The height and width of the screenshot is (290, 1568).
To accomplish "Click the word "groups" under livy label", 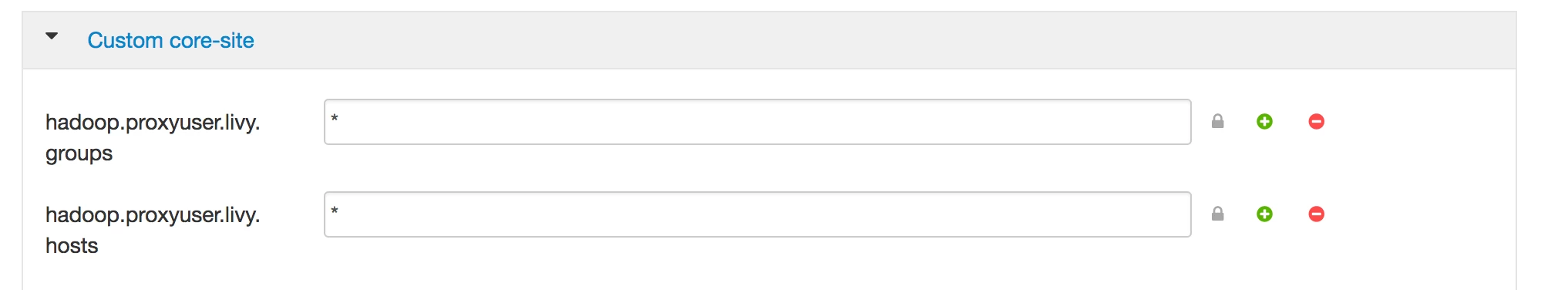I will pyautogui.click(x=79, y=153).
